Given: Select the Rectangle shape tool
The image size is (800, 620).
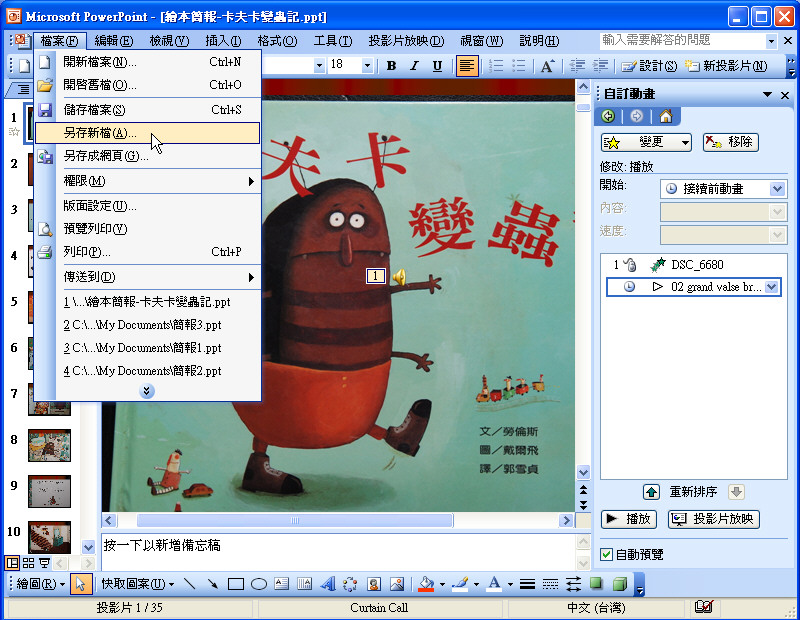Looking at the screenshot, I should 236,584.
